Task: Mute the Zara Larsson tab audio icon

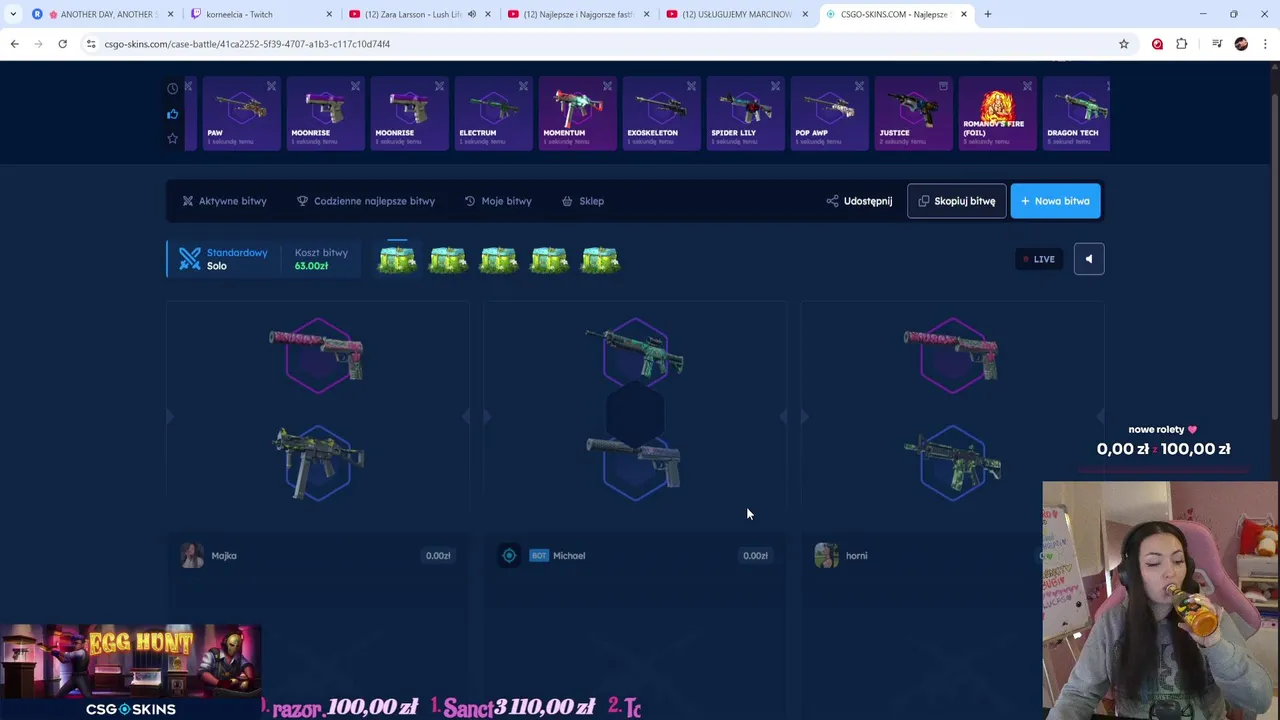Action: click(472, 14)
